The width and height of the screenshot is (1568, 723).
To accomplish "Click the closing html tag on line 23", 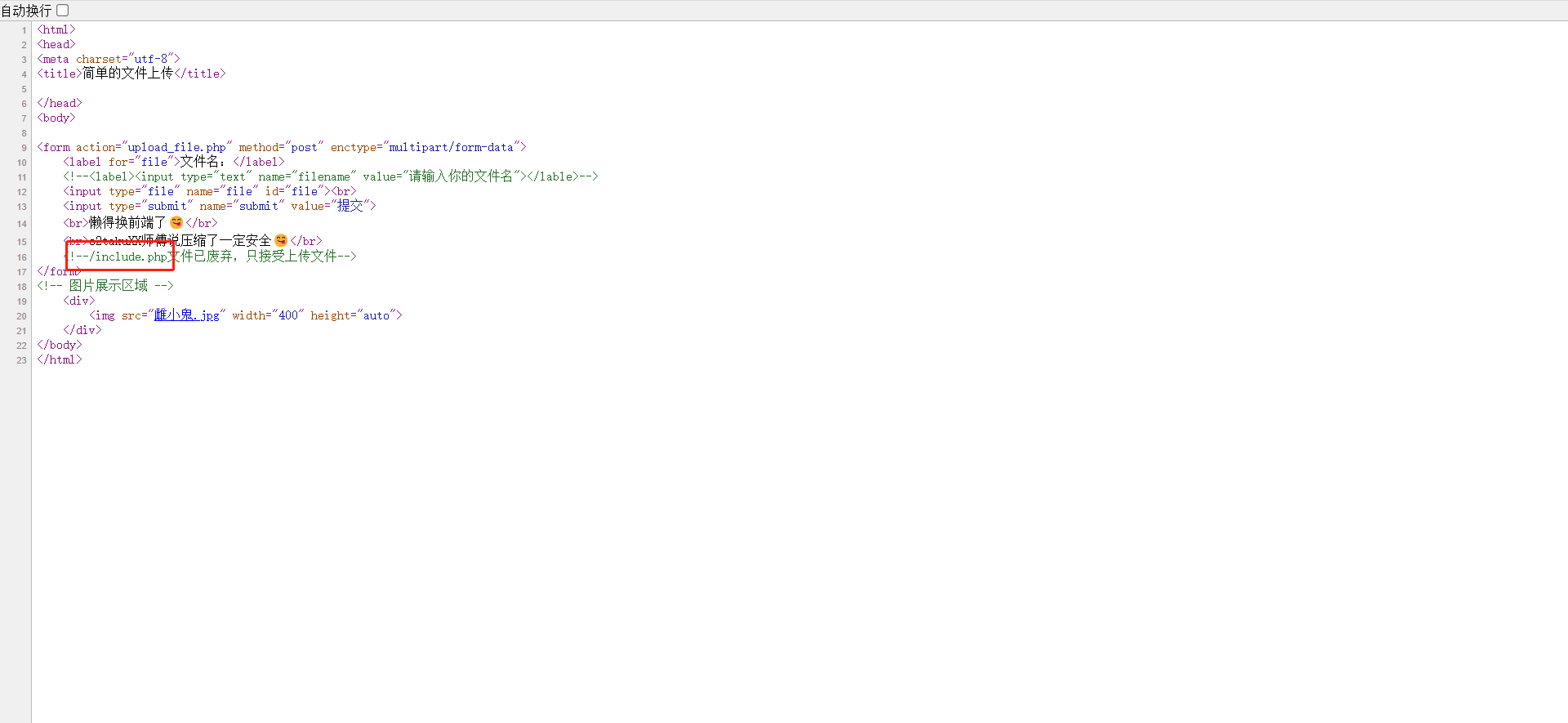I will [x=60, y=359].
